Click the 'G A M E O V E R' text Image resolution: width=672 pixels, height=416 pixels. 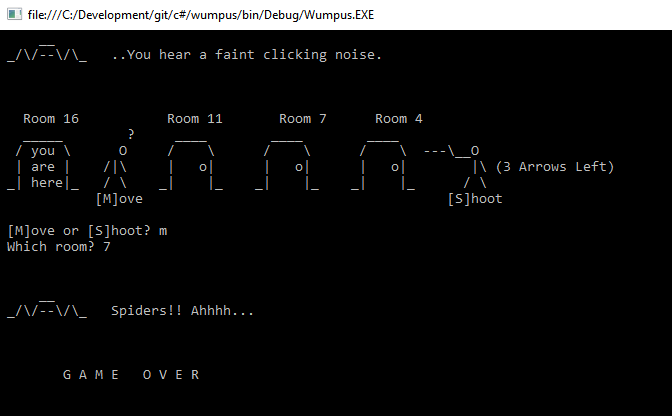(131, 375)
